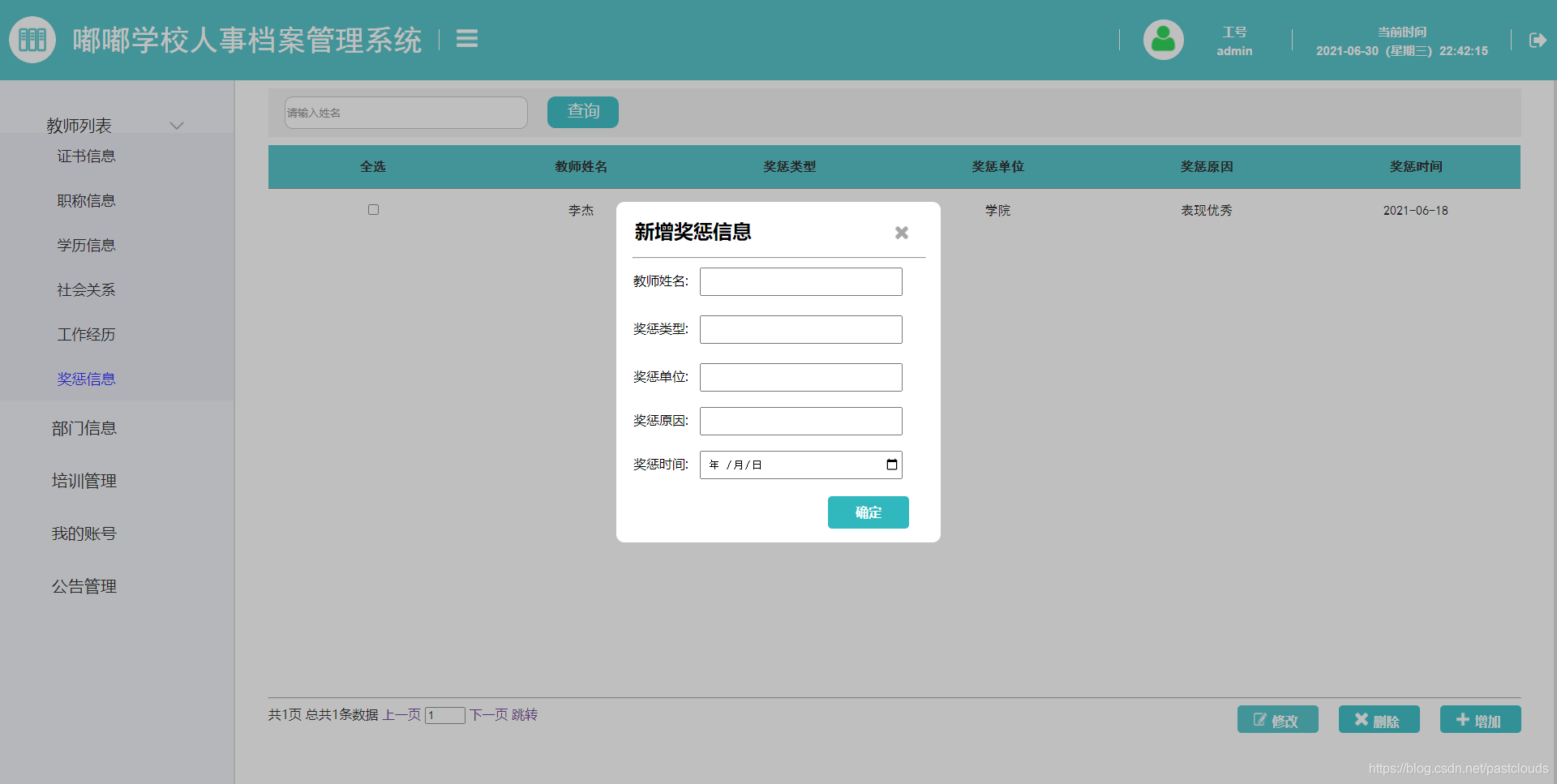Collapse the 教师列表 menu chevron
1557x784 pixels.
click(x=177, y=126)
